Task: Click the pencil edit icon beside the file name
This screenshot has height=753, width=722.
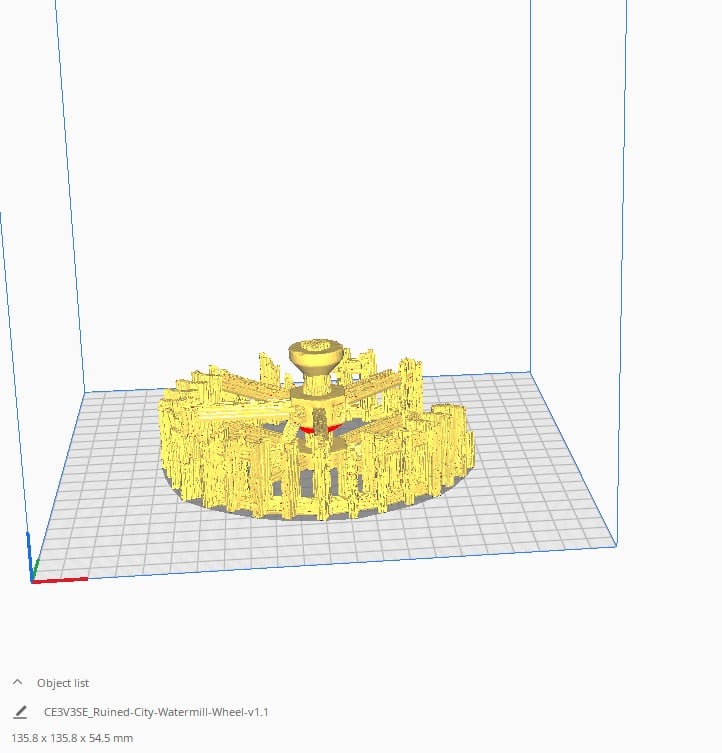Action: pos(20,712)
